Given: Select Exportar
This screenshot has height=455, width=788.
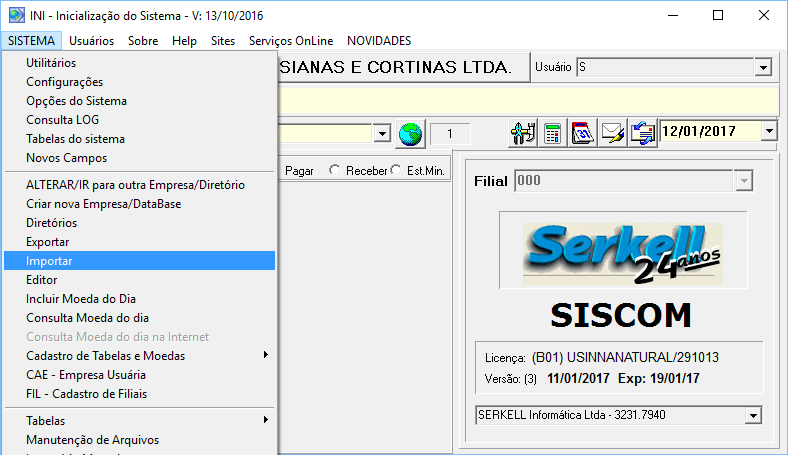Looking at the screenshot, I should (140, 242).
